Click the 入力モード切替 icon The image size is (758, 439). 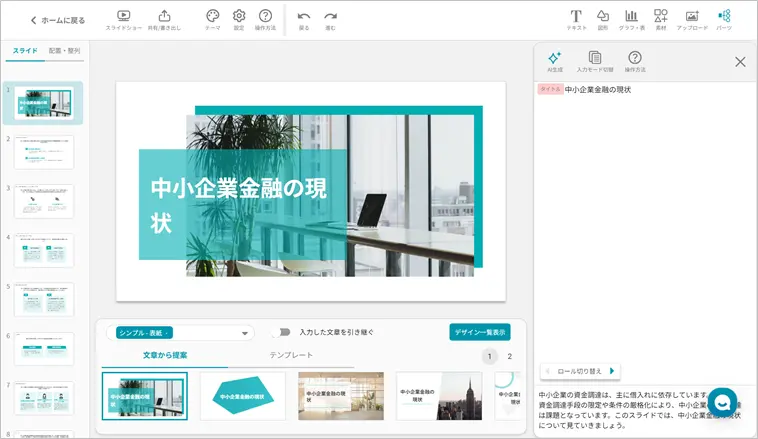point(595,62)
